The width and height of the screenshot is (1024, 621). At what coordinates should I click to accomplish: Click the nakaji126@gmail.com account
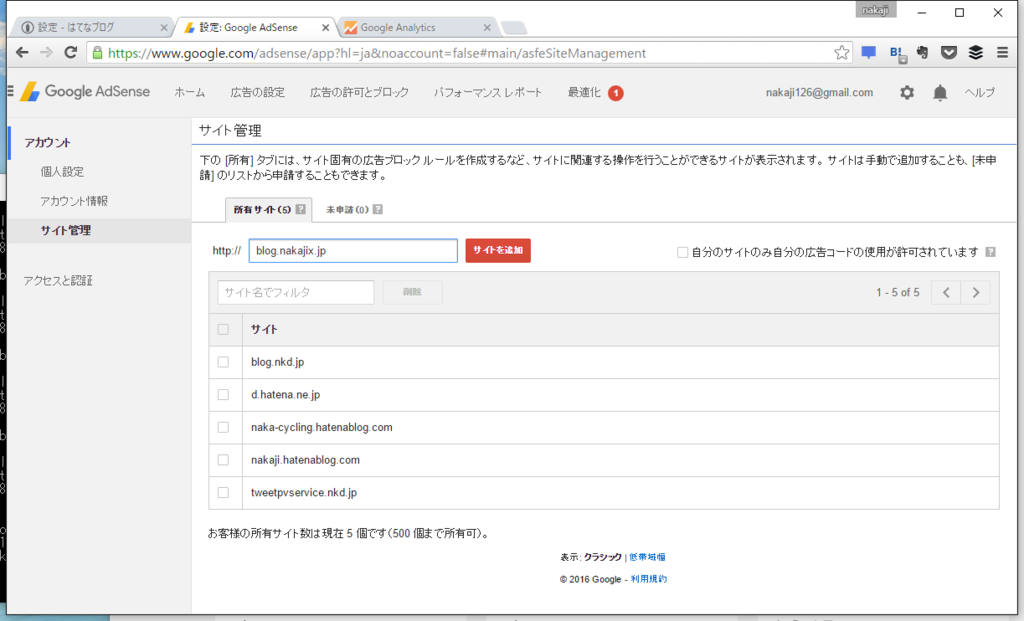tap(819, 93)
